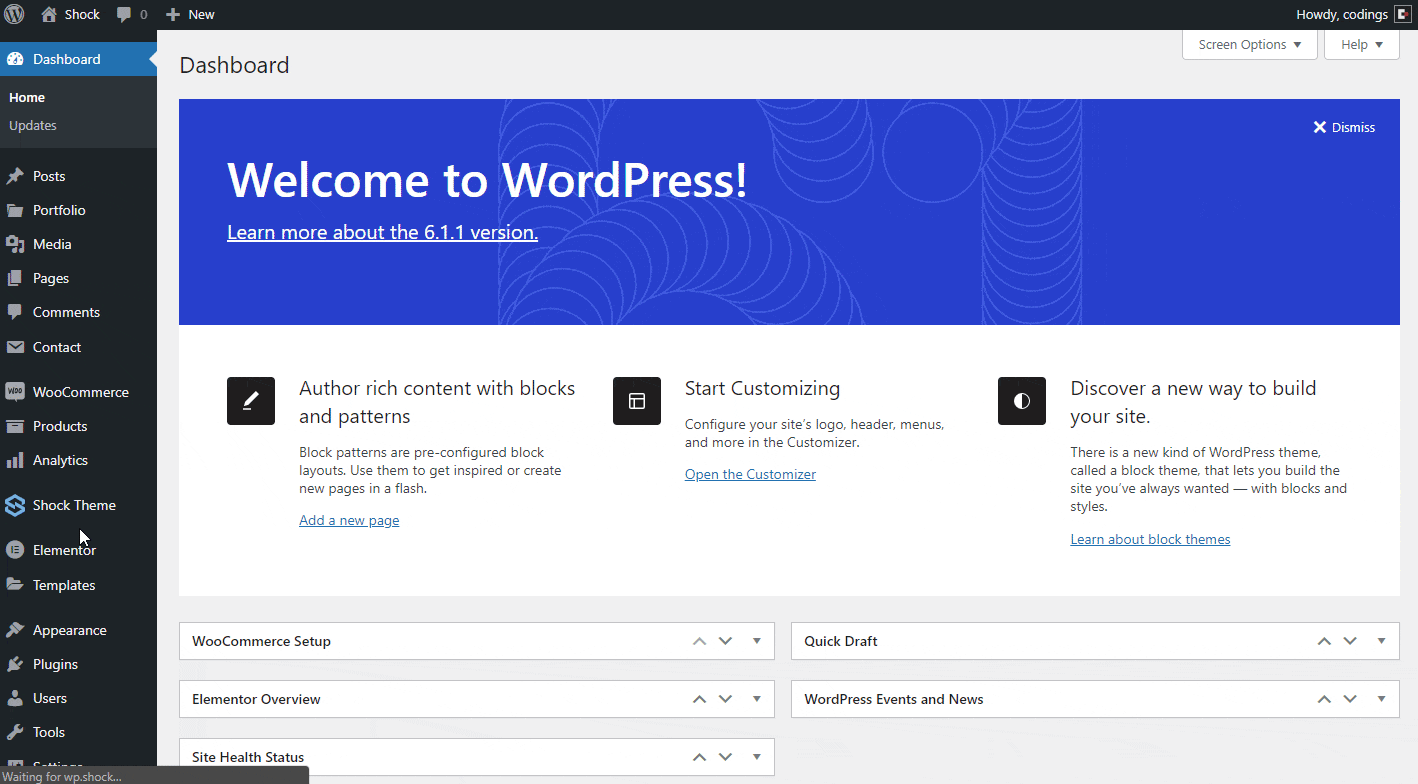1418x784 pixels.
Task: Dismiss the Welcome to WordPress banner
Action: point(1344,127)
